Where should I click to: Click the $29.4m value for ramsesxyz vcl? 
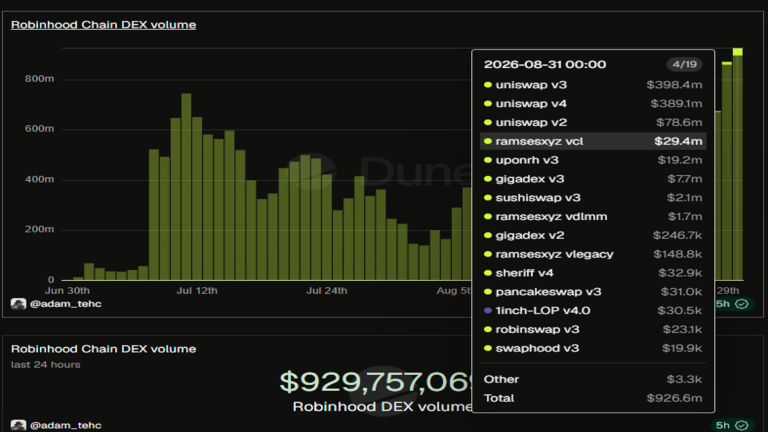(x=678, y=141)
